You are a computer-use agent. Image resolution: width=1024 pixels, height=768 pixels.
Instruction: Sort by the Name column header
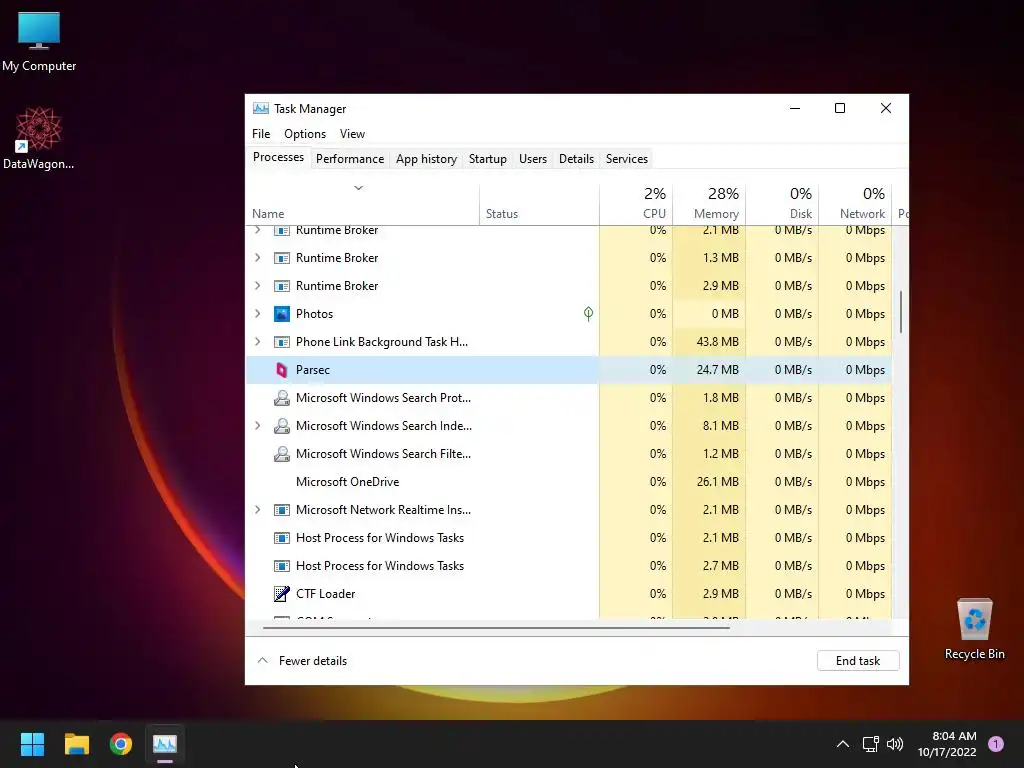click(x=362, y=204)
